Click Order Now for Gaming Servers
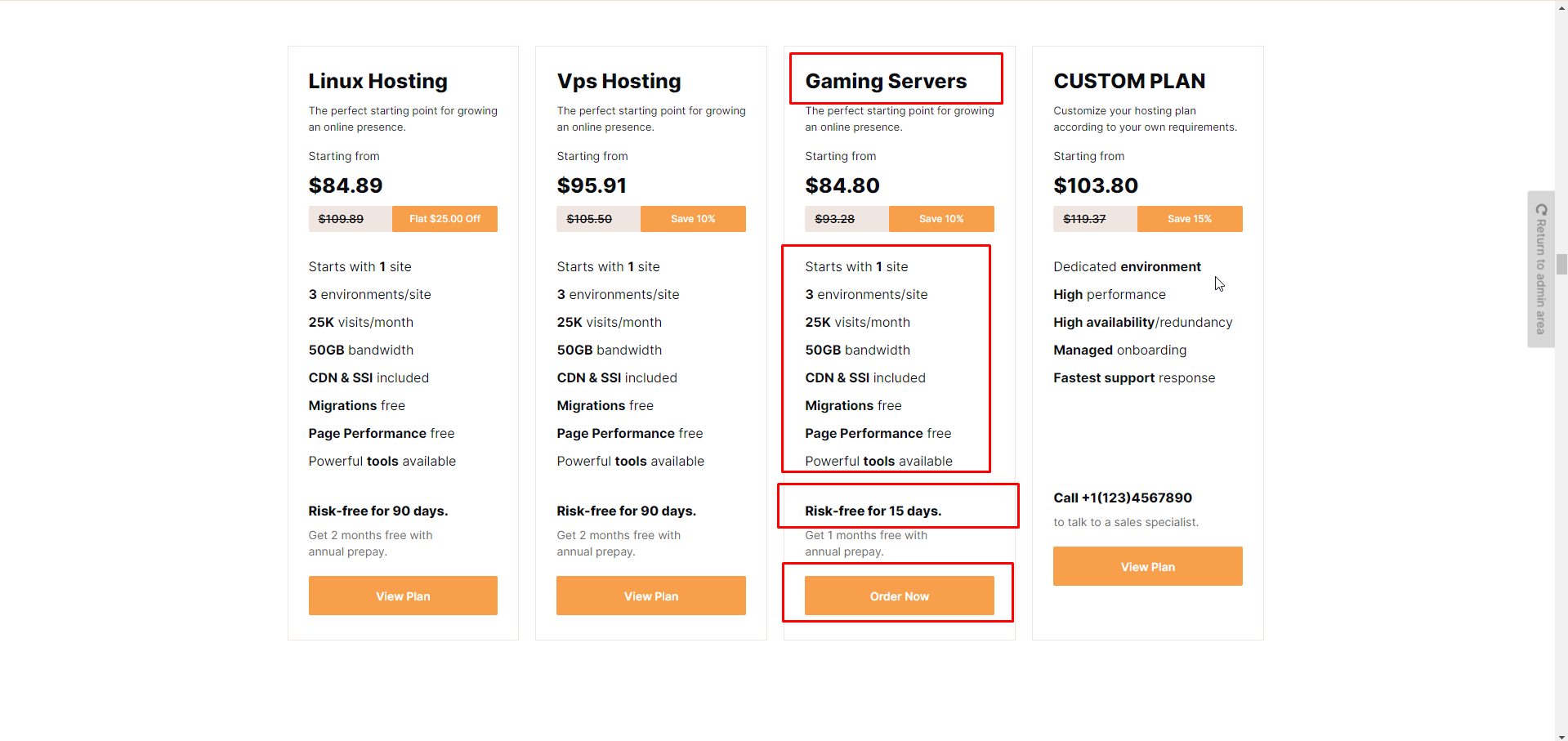The width and height of the screenshot is (1568, 741). point(899,596)
